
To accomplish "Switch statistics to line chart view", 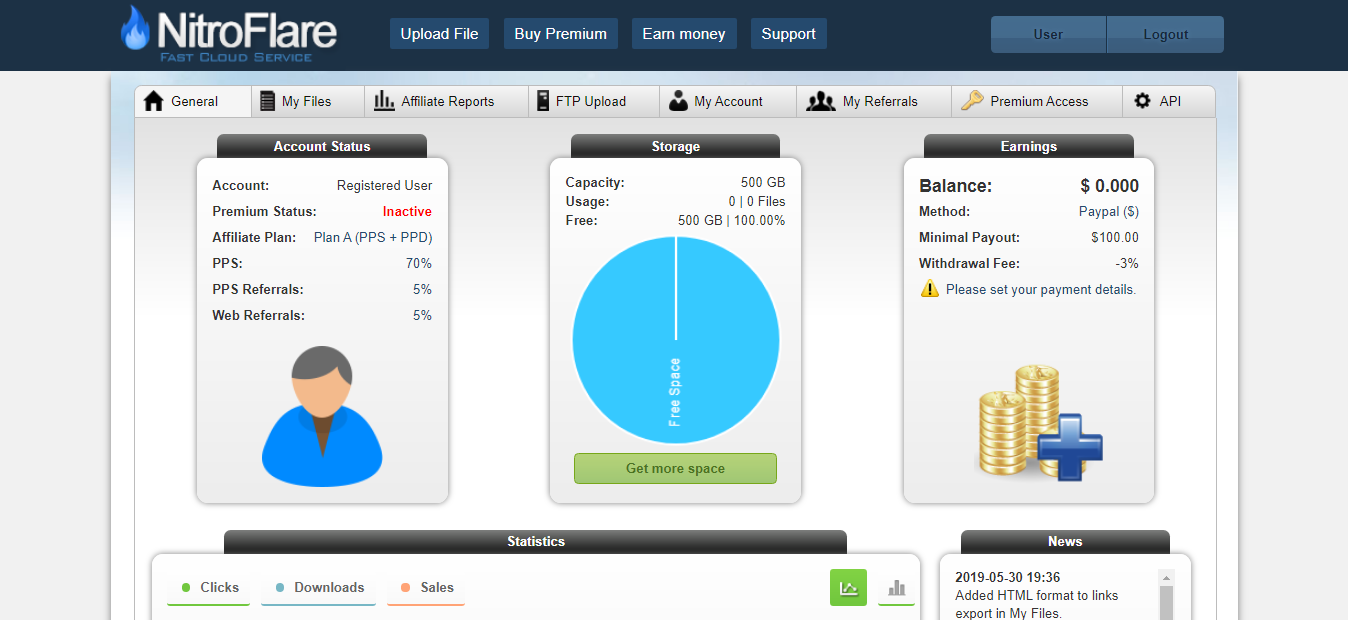I will 848,587.
